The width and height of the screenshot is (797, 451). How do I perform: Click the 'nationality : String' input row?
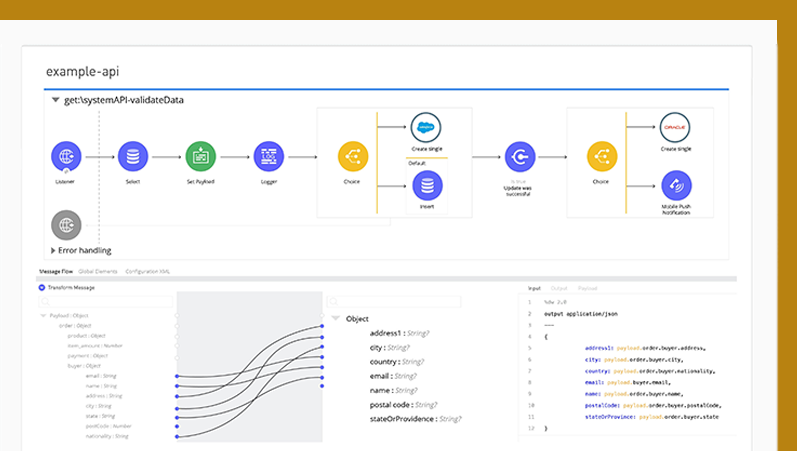pos(107,436)
